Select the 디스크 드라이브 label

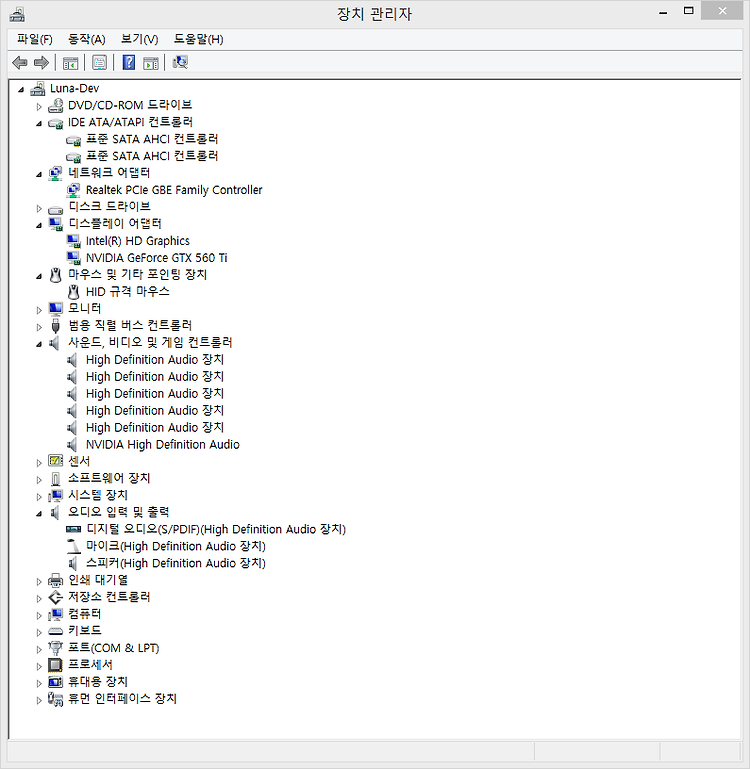pos(109,206)
